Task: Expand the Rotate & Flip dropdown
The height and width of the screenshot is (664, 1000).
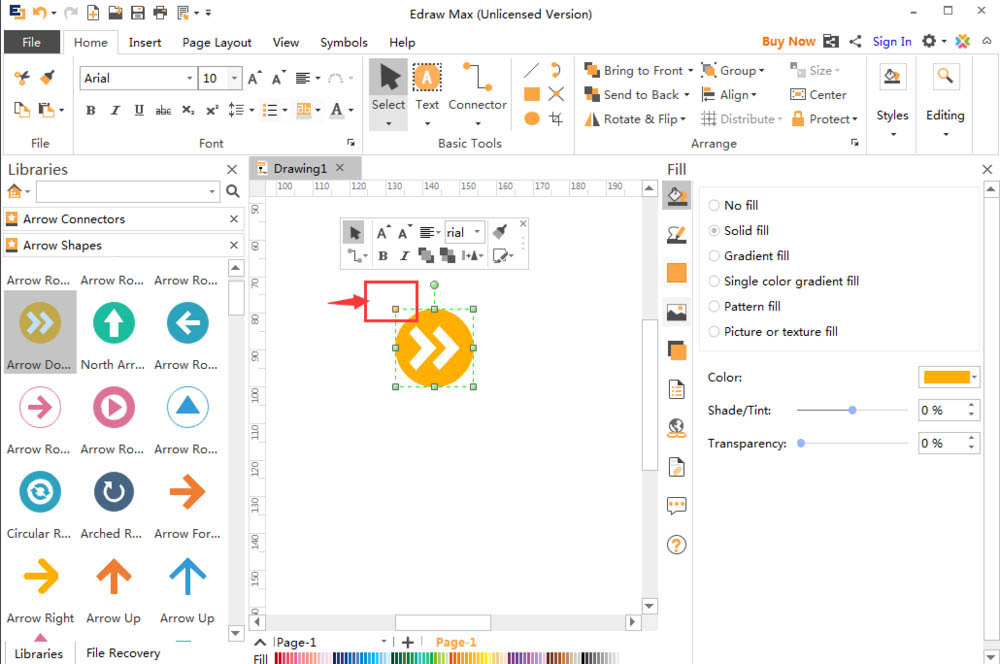Action: coord(683,119)
